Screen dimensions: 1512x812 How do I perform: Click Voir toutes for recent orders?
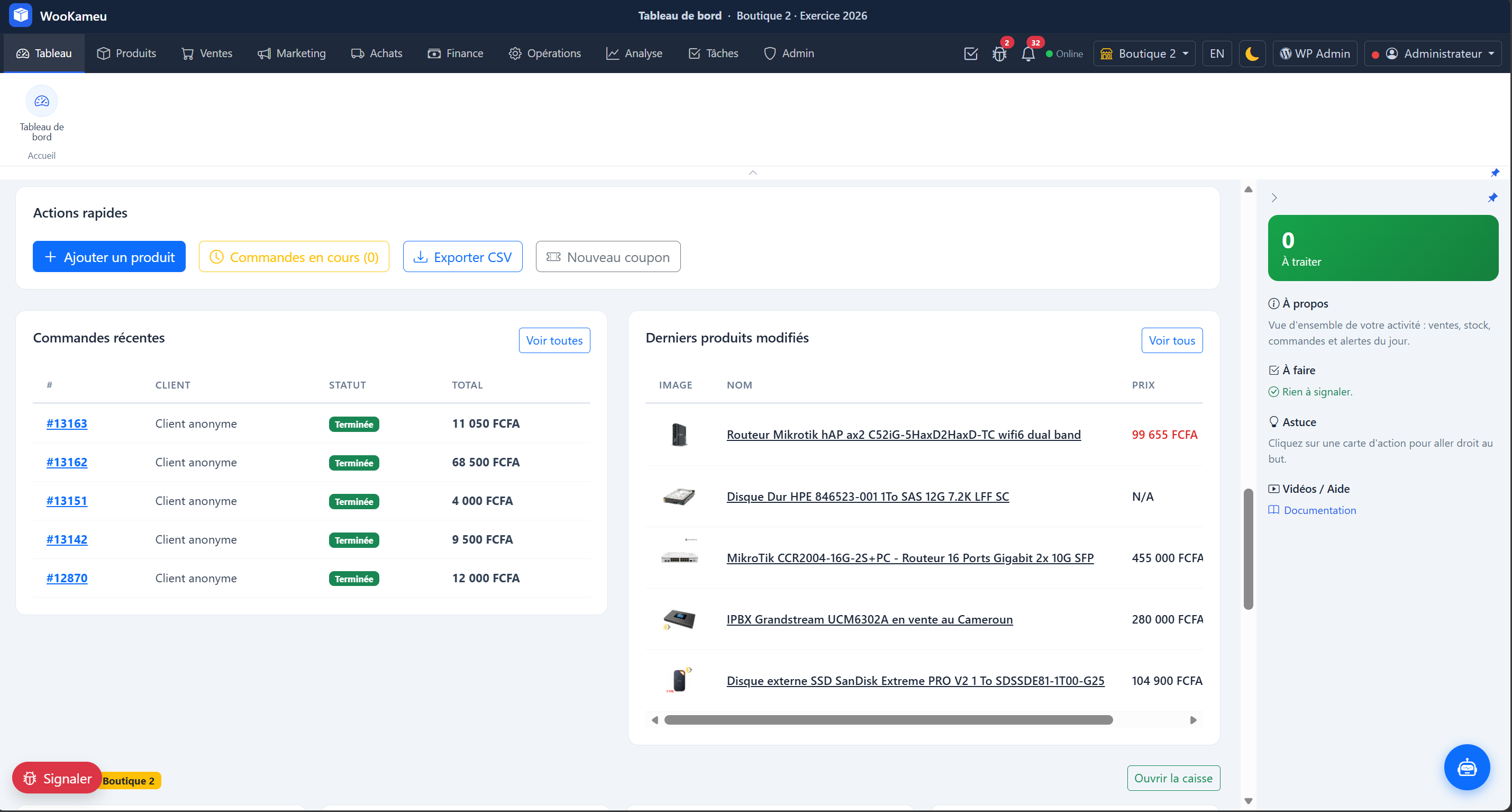tap(554, 340)
